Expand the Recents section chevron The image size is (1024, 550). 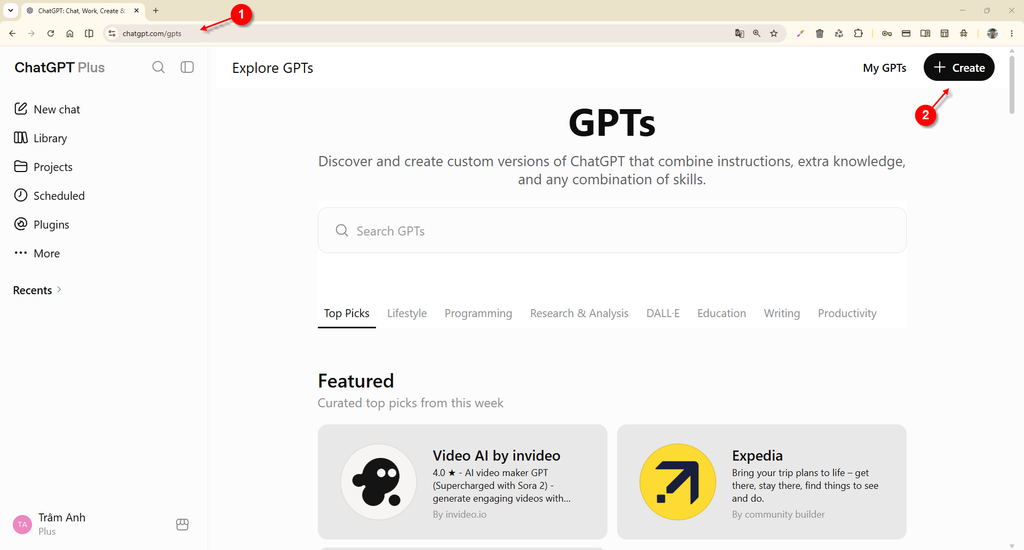[59, 289]
